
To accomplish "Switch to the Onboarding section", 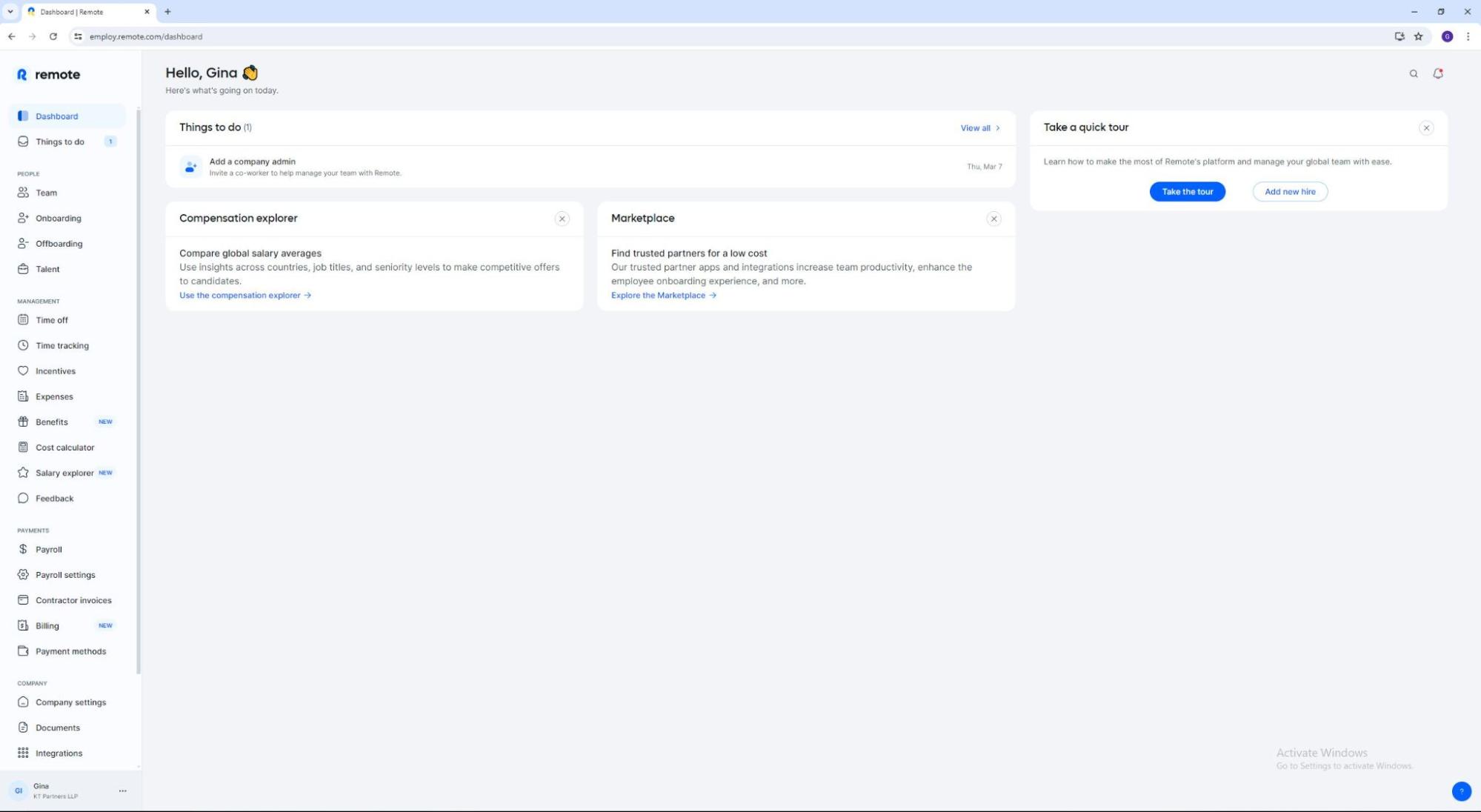I will tap(59, 218).
